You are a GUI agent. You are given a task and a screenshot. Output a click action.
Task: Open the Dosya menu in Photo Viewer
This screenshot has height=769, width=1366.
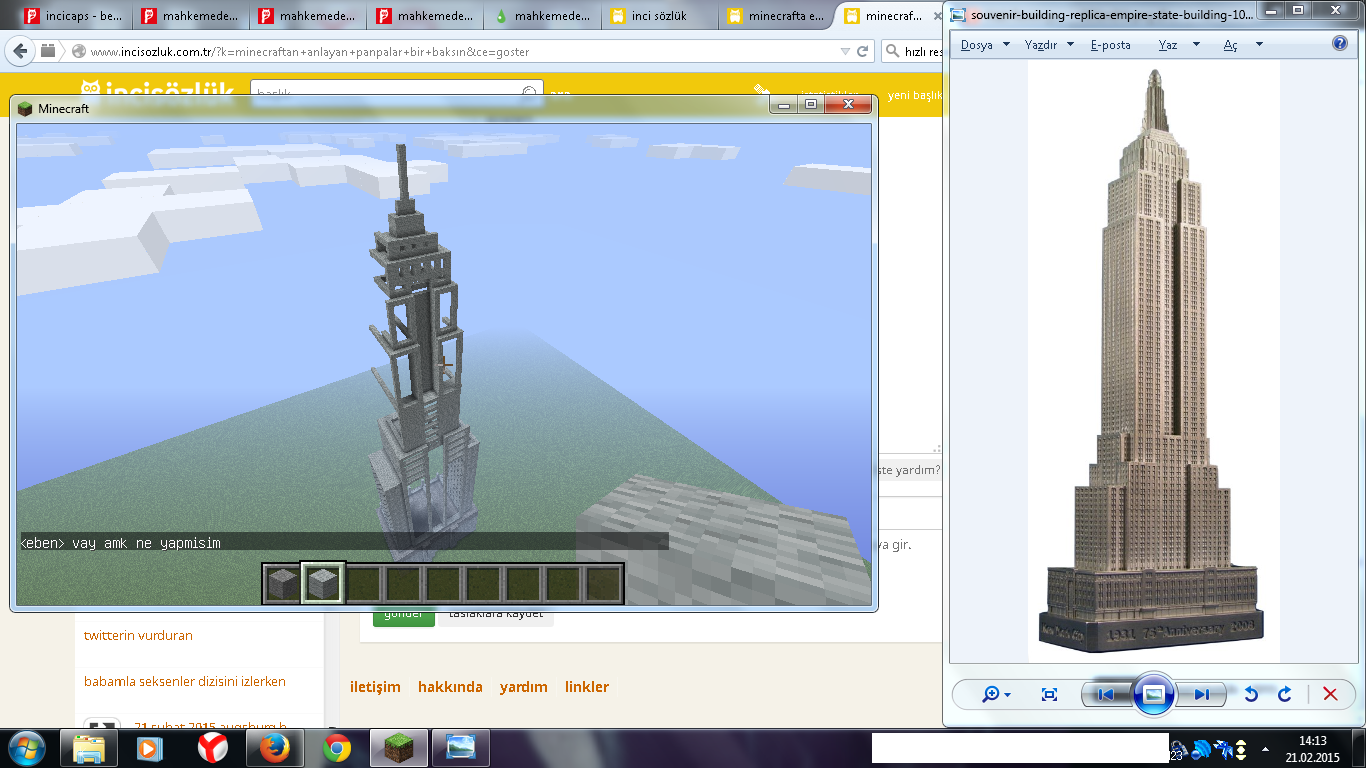(985, 45)
